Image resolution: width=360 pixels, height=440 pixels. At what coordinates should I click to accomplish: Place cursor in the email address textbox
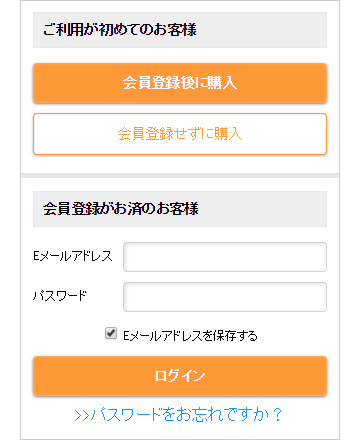225,257
